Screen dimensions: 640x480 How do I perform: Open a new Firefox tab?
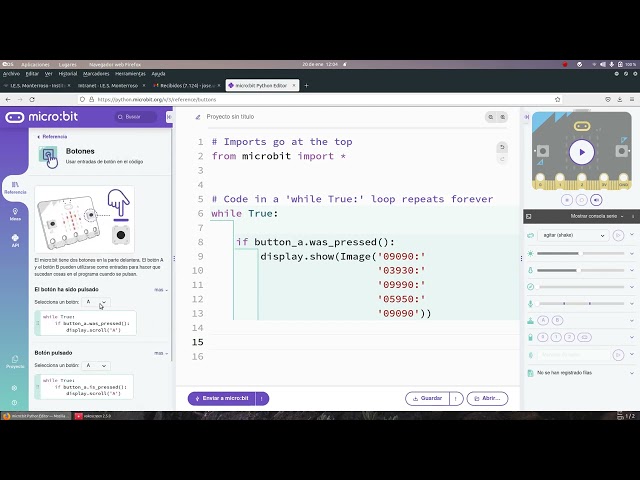coord(307,85)
